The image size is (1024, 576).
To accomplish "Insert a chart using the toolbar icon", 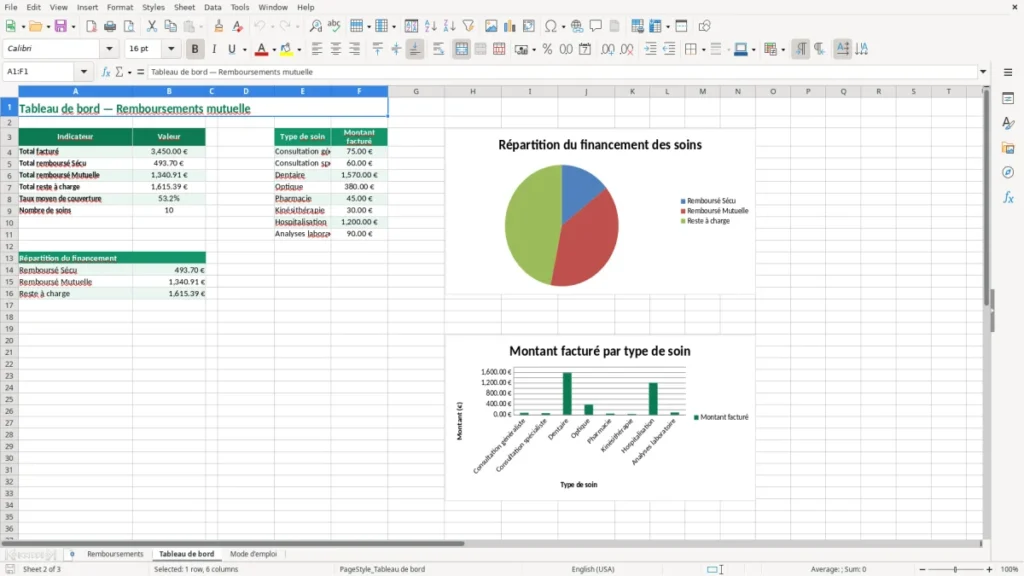I will [x=509, y=26].
